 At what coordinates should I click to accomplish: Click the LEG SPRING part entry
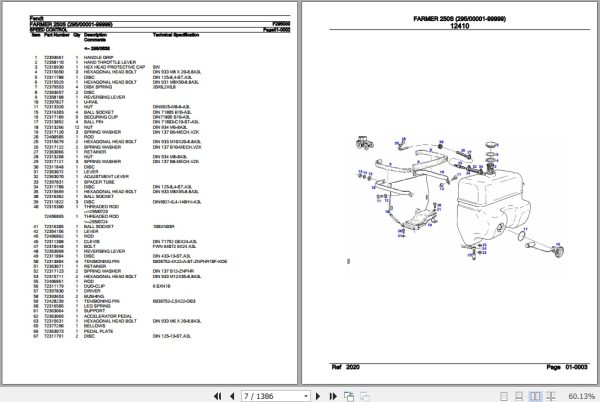97,306
